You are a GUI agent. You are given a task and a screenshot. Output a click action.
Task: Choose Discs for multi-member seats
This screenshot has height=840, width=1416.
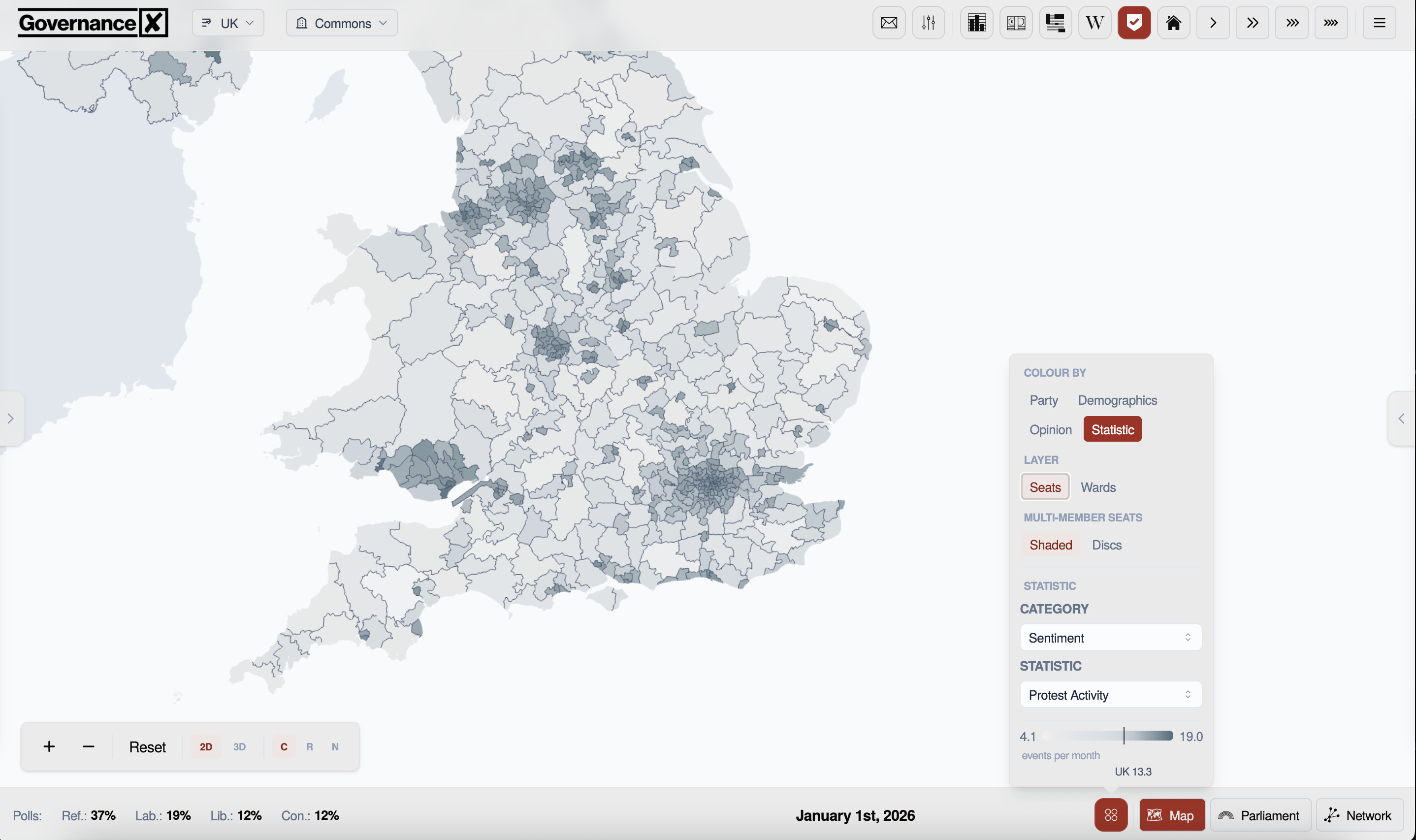pyautogui.click(x=1106, y=545)
